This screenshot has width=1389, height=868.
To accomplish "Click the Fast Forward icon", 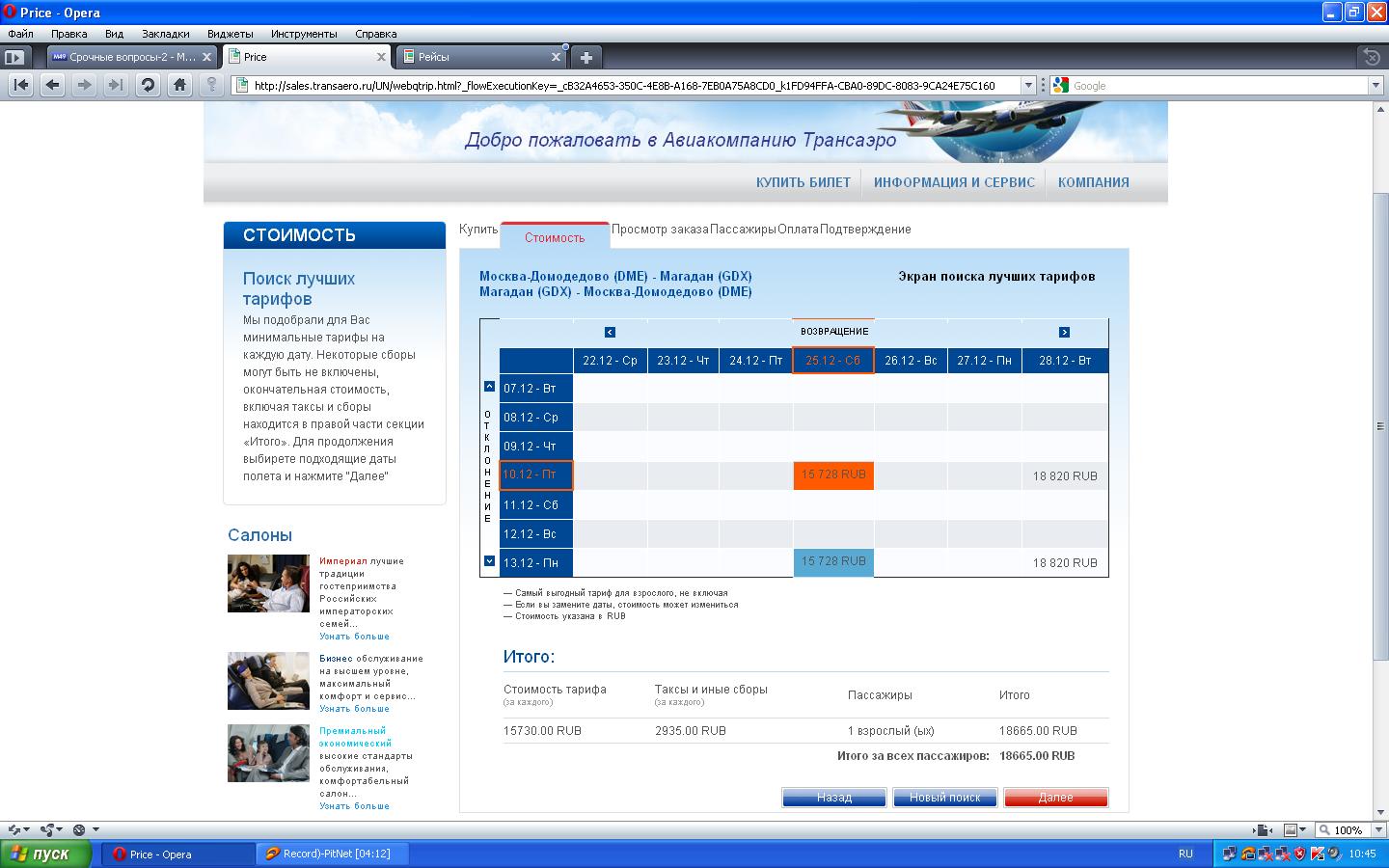I will point(116,85).
